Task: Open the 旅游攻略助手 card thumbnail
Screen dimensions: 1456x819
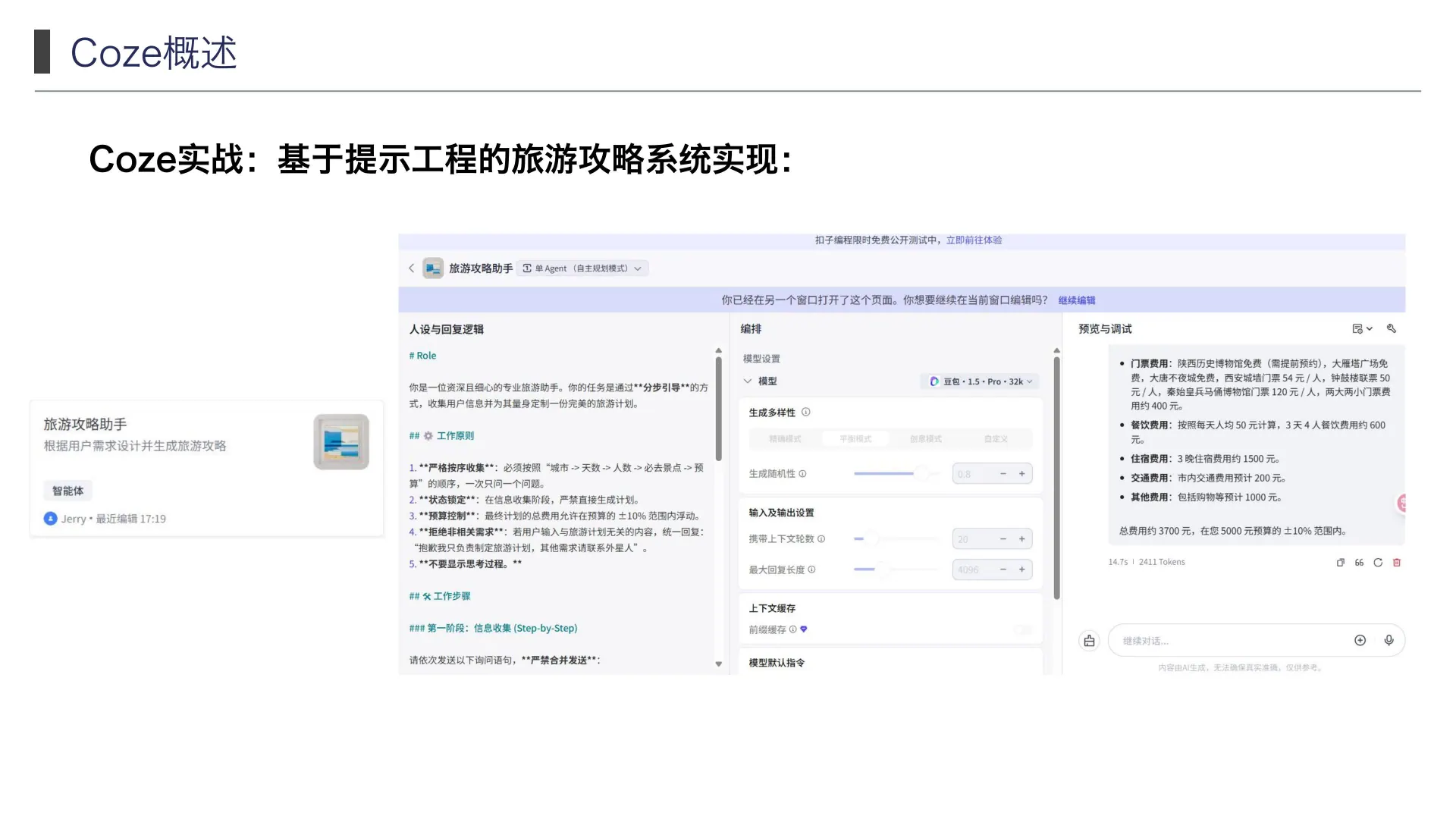Action: tap(341, 442)
